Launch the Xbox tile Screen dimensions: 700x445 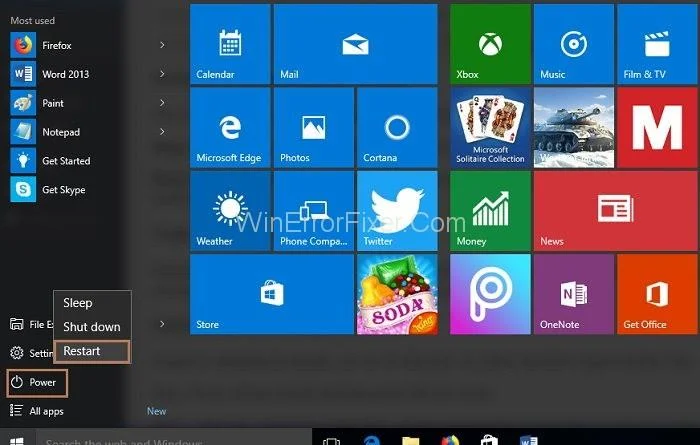490,44
